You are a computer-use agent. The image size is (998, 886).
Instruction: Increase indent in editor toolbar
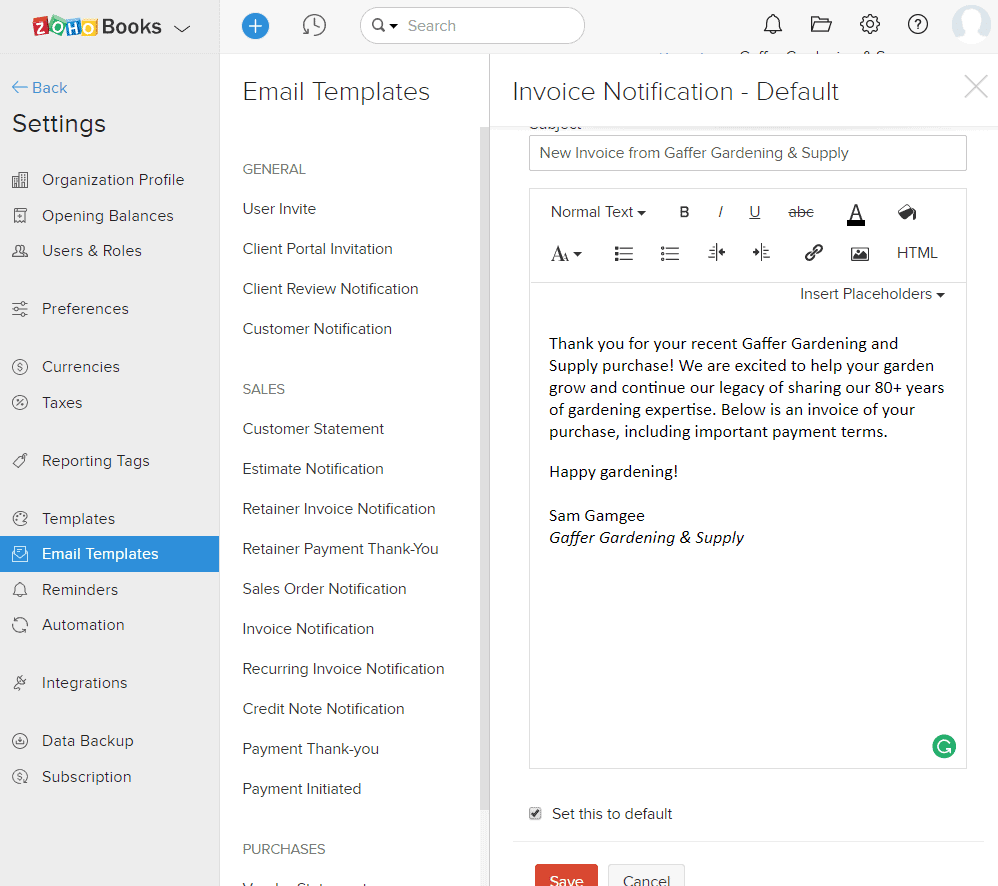(762, 253)
